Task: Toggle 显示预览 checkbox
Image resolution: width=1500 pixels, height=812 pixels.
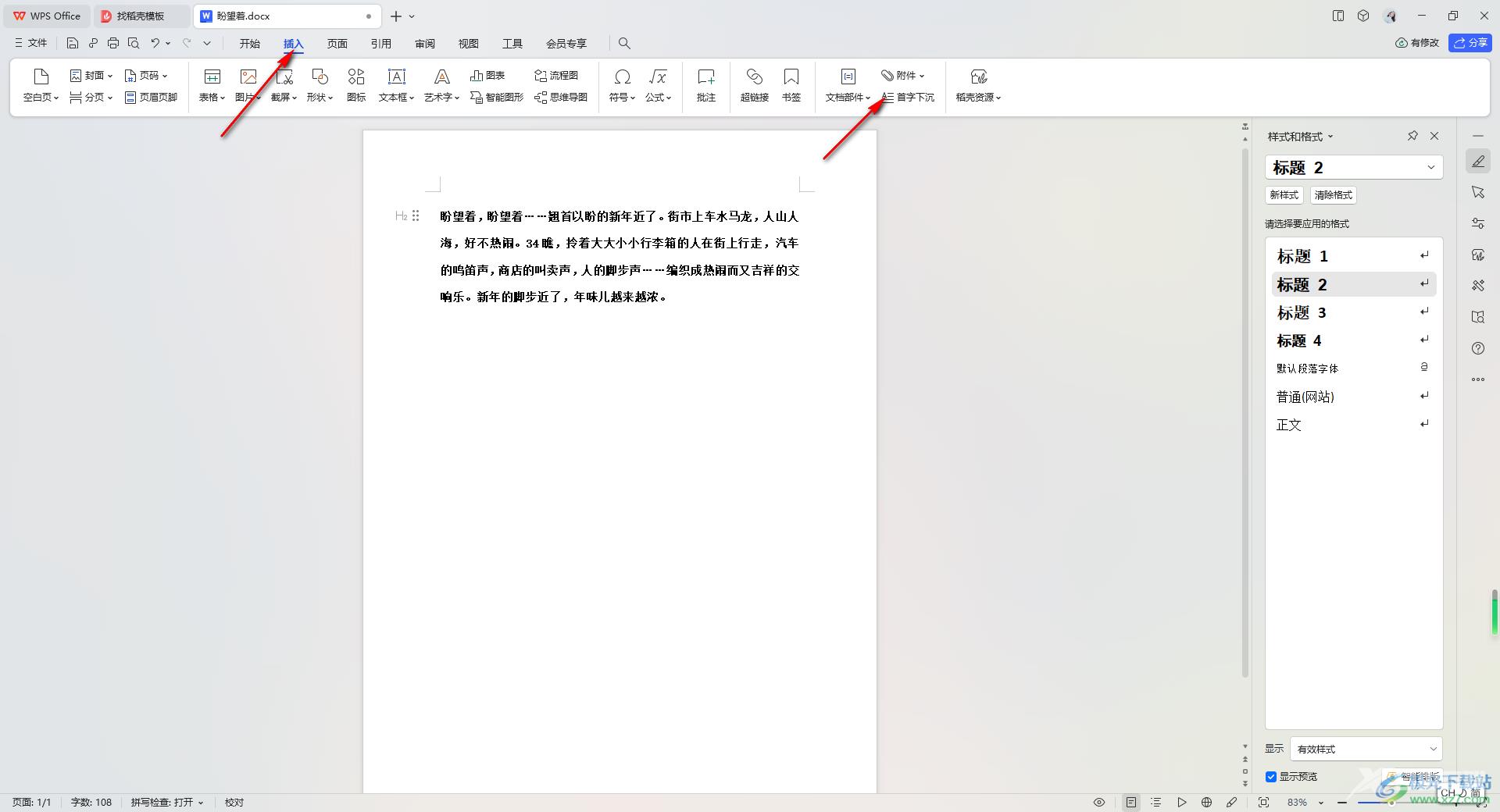Action: click(1271, 777)
